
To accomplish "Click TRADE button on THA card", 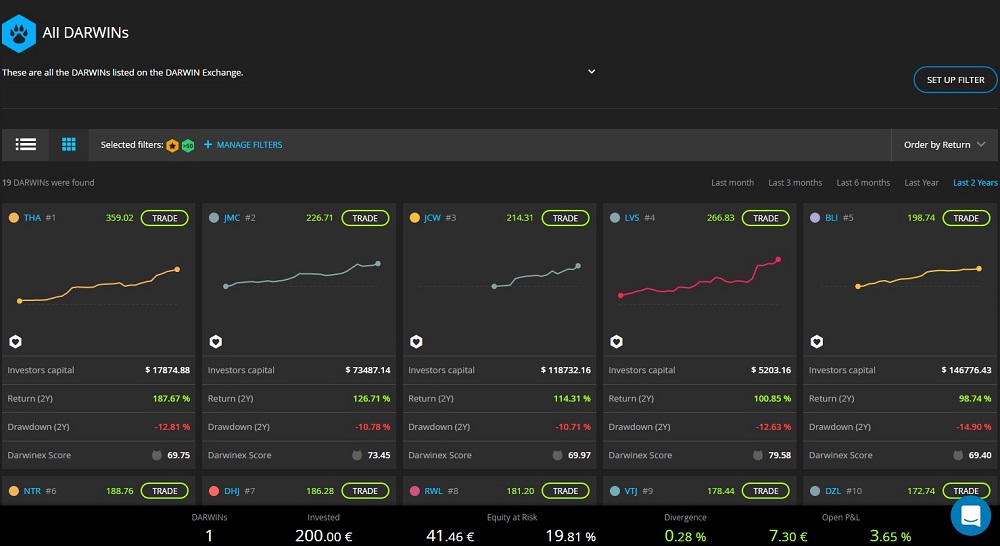I will 165,218.
